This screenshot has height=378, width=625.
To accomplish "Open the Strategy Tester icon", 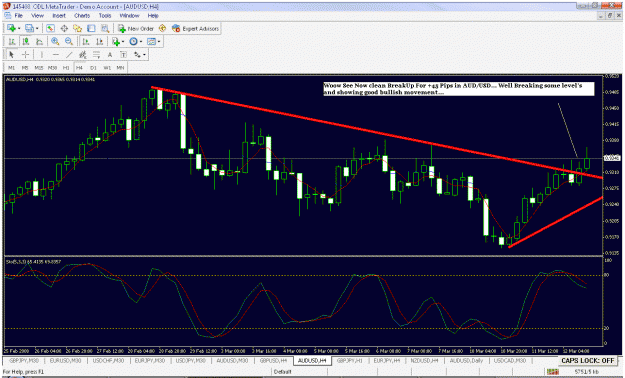I will (105, 28).
